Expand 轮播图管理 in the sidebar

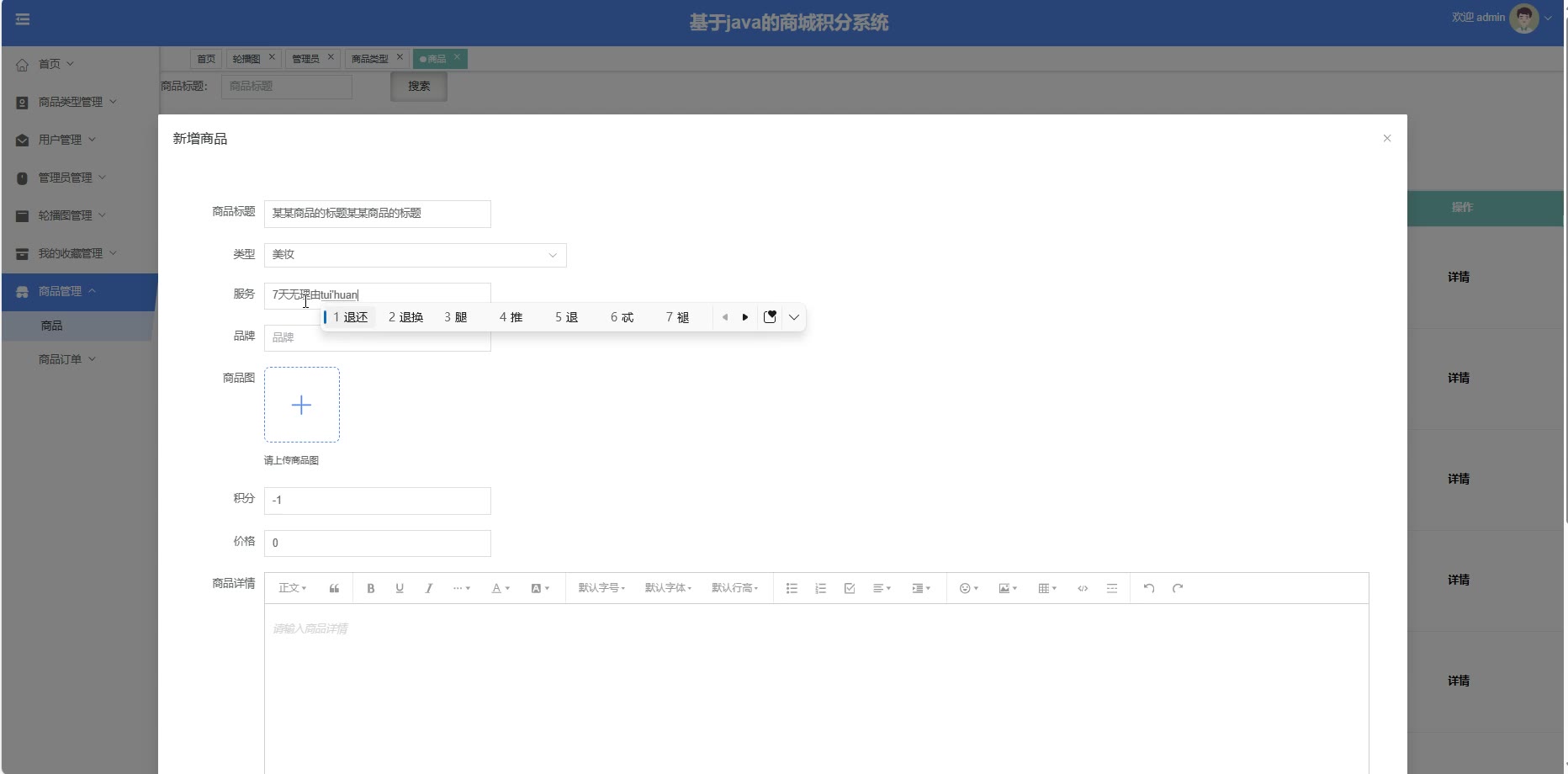coord(79,215)
